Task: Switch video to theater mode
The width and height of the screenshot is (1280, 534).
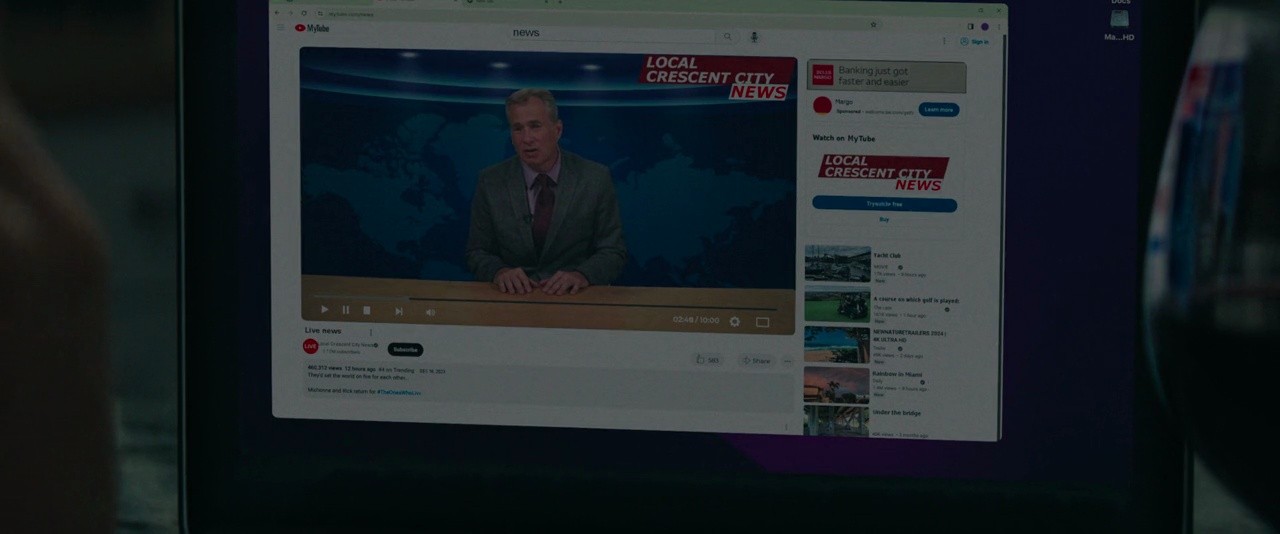Action: tap(762, 322)
